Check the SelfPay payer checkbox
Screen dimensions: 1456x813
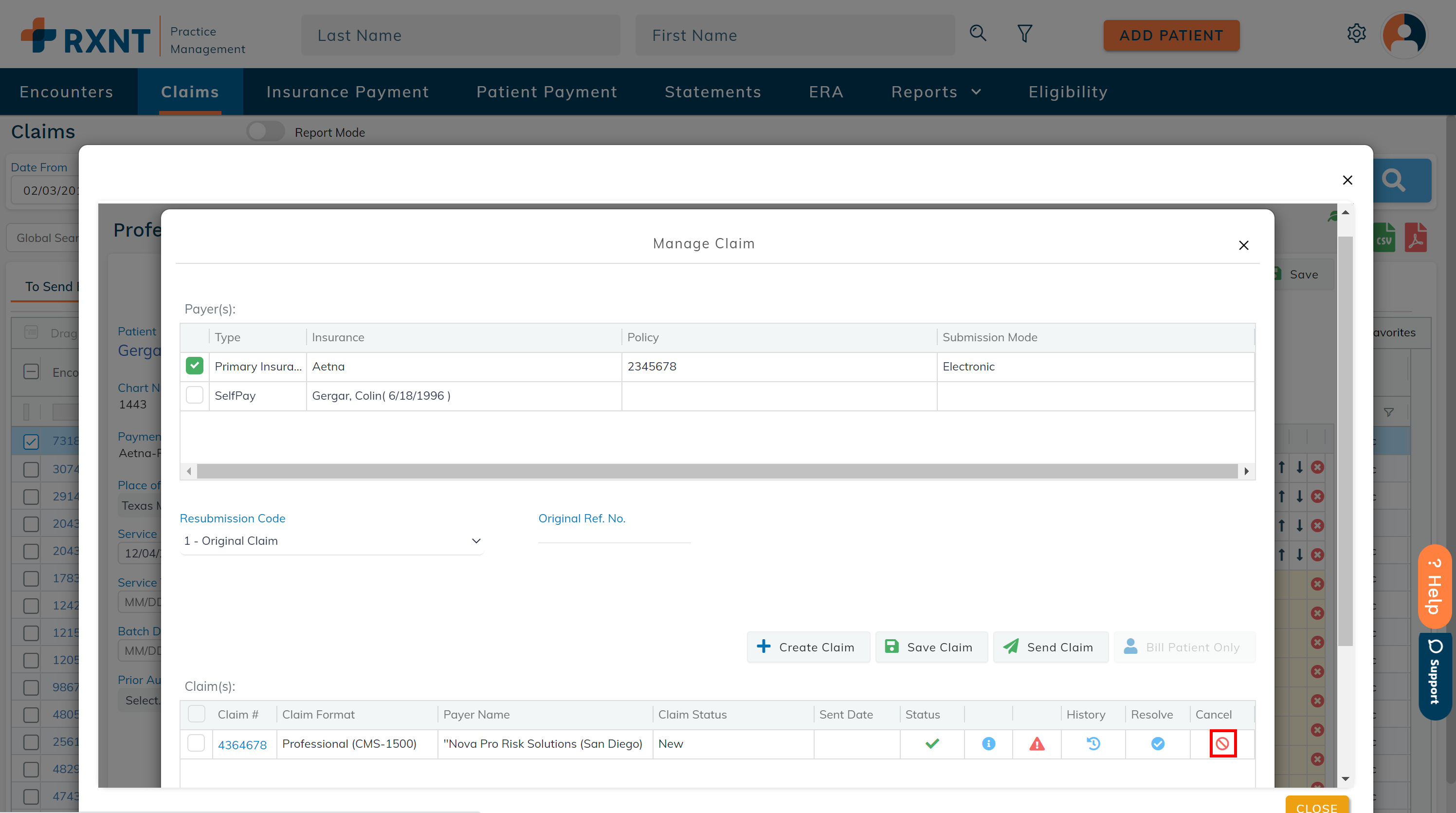coord(195,395)
